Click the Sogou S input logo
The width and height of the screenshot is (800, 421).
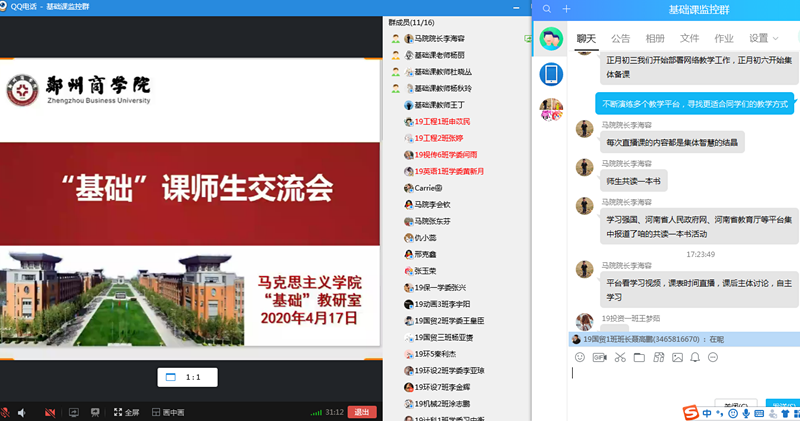click(690, 412)
